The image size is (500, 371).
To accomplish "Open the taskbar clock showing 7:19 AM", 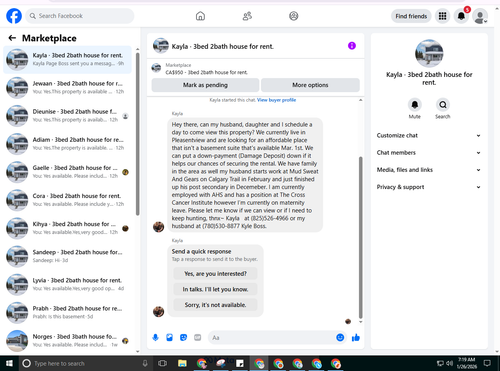I will pyautogui.click(x=466, y=363).
